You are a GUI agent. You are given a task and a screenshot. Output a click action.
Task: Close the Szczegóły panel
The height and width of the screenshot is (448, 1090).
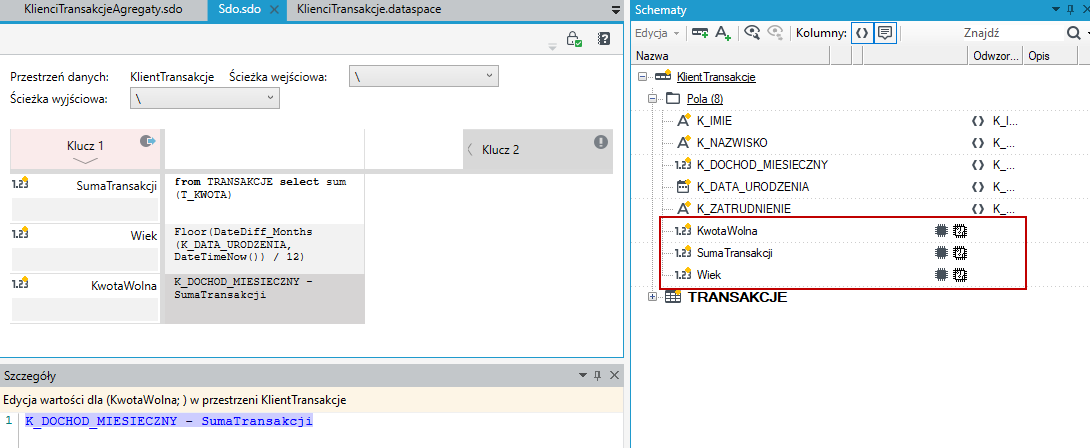click(614, 376)
